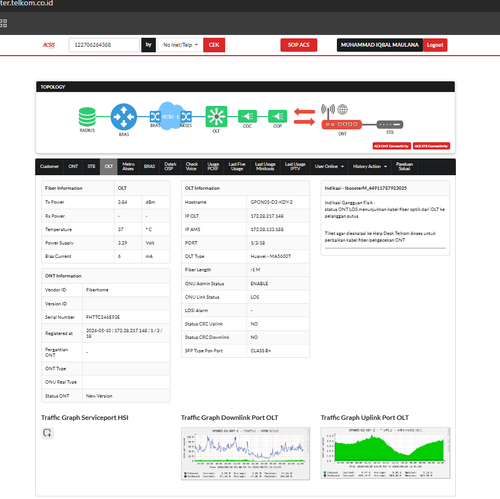Click the IP OLT value 172.28.217.148

tap(267, 216)
